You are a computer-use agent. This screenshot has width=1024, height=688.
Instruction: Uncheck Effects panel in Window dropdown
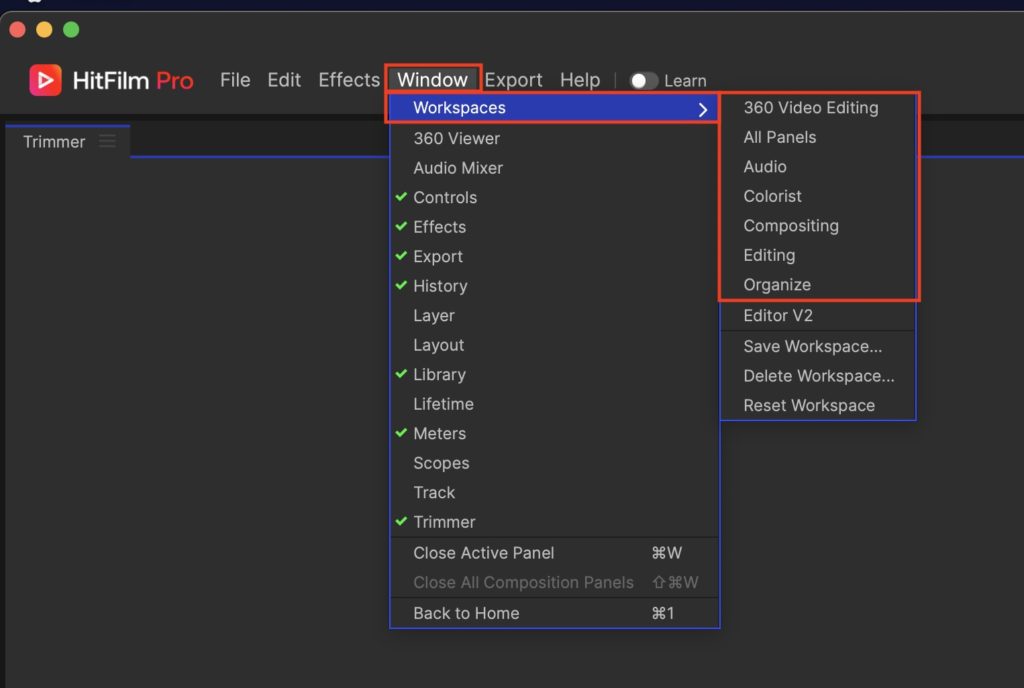(554, 227)
